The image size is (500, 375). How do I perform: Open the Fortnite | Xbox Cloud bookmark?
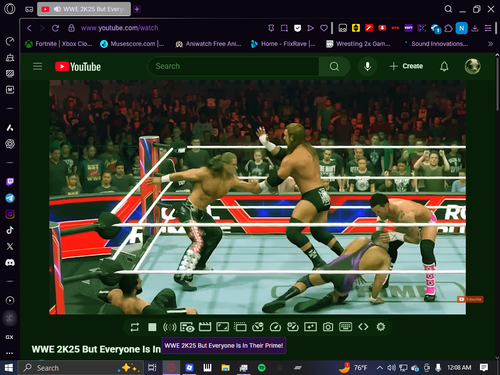[59, 44]
